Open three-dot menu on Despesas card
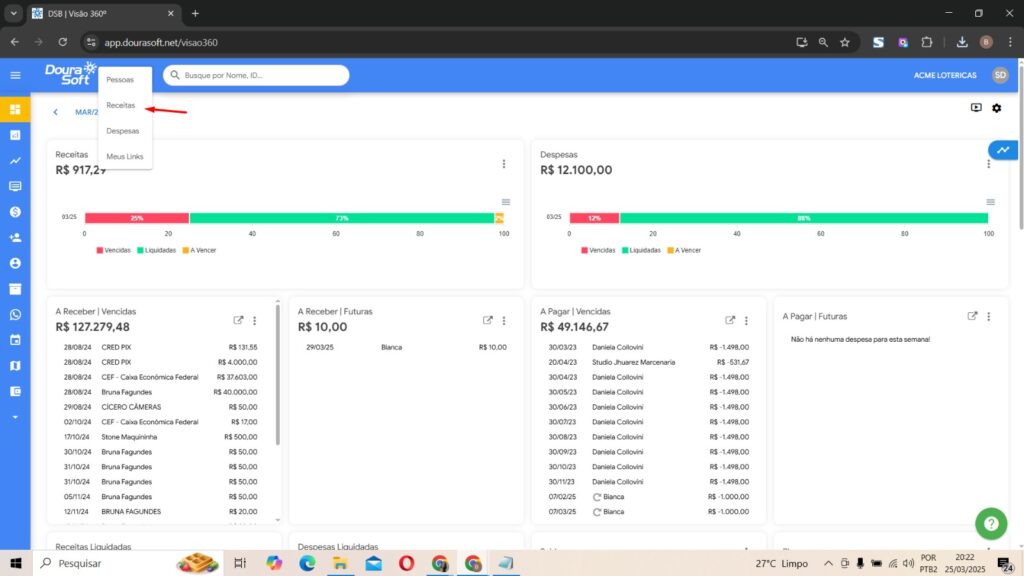Viewport: 1024px width, 576px height. pos(988,164)
